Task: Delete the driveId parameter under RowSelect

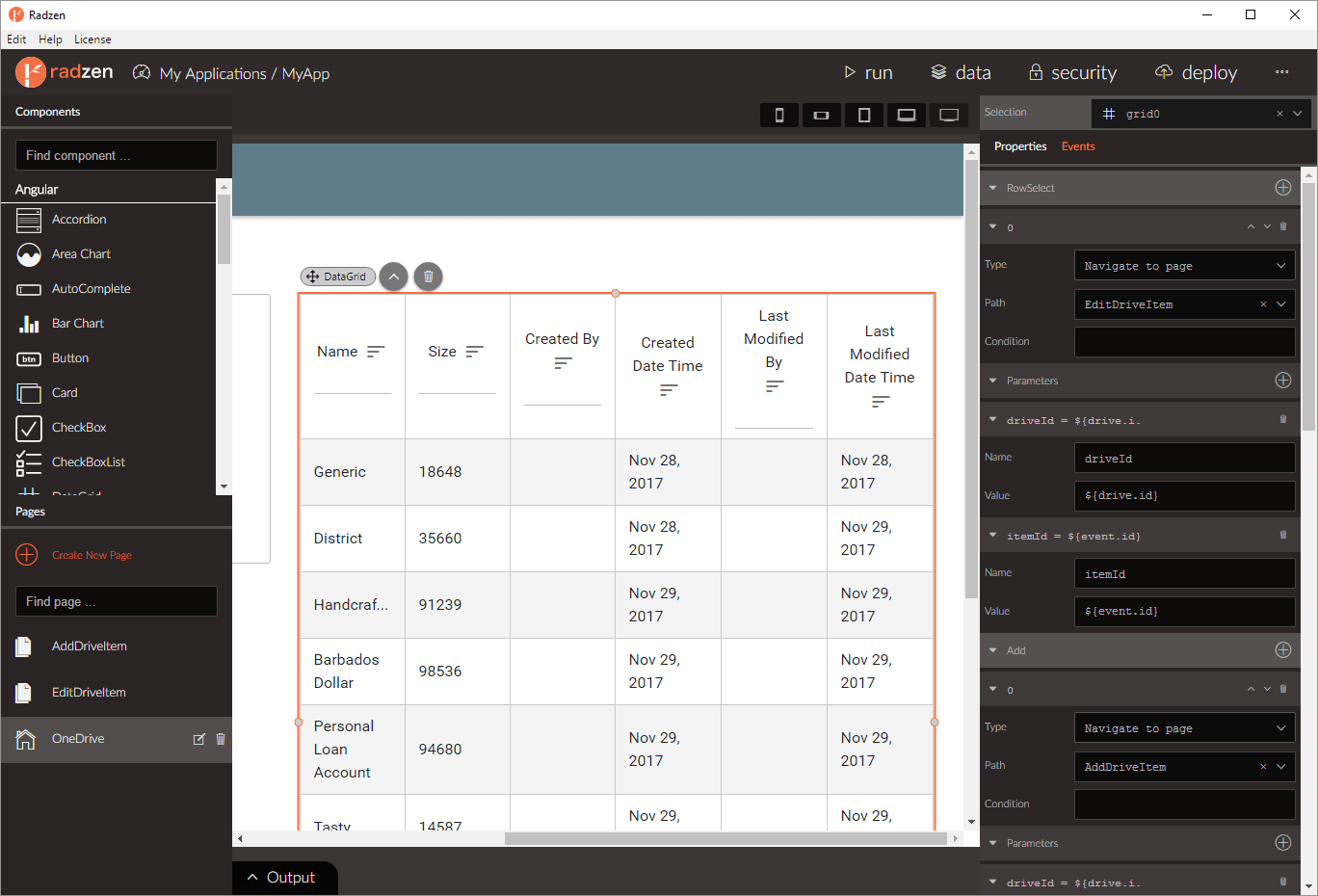Action: [1283, 419]
